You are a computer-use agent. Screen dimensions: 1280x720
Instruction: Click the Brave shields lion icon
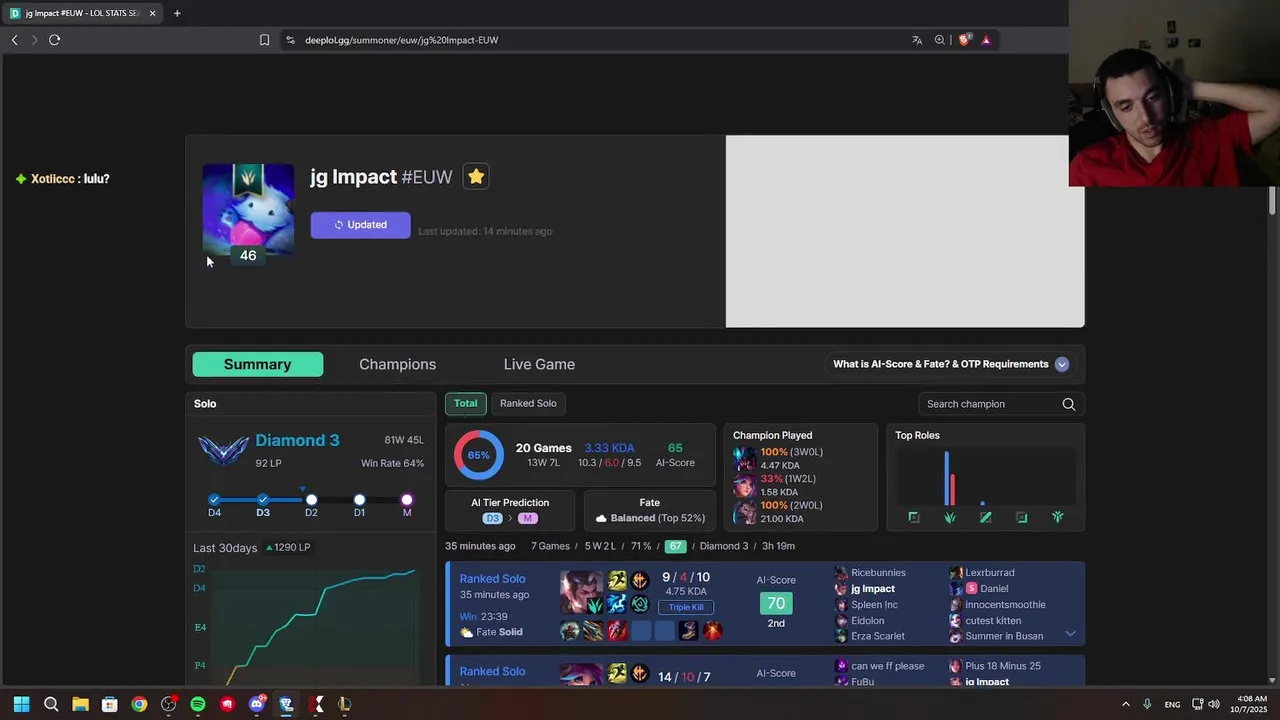(964, 40)
